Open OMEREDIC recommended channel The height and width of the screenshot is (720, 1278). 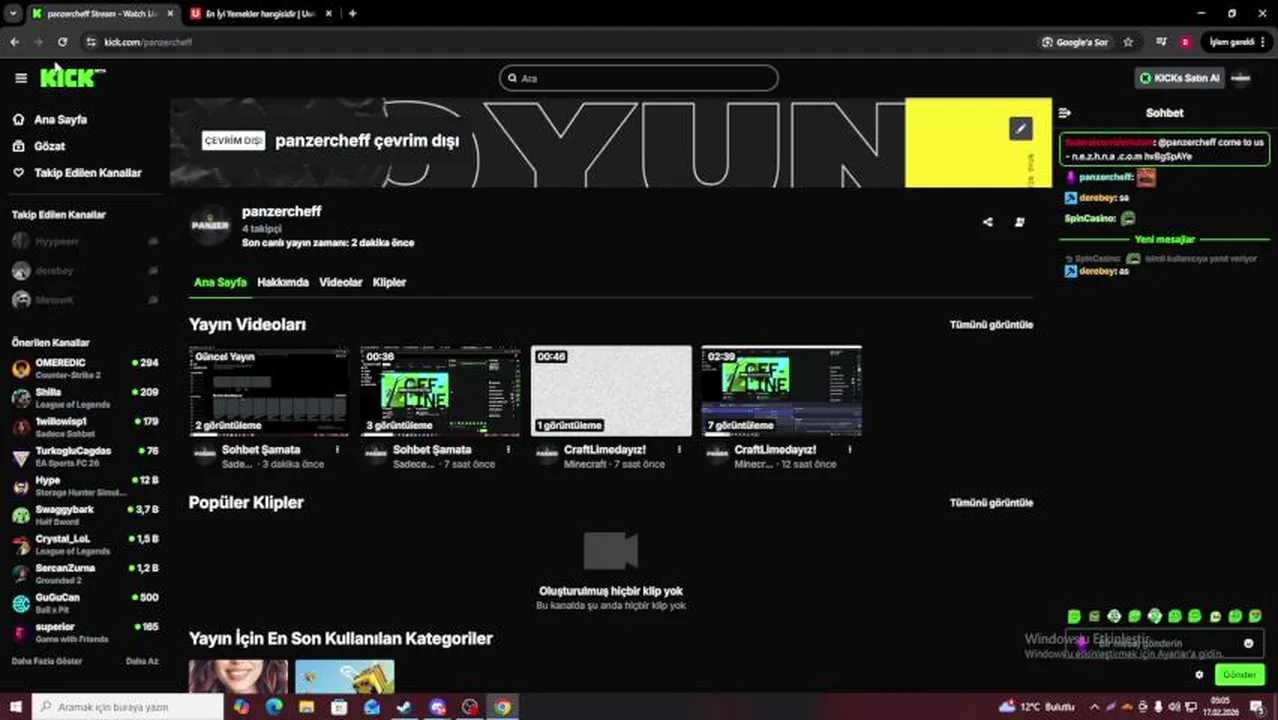click(85, 368)
